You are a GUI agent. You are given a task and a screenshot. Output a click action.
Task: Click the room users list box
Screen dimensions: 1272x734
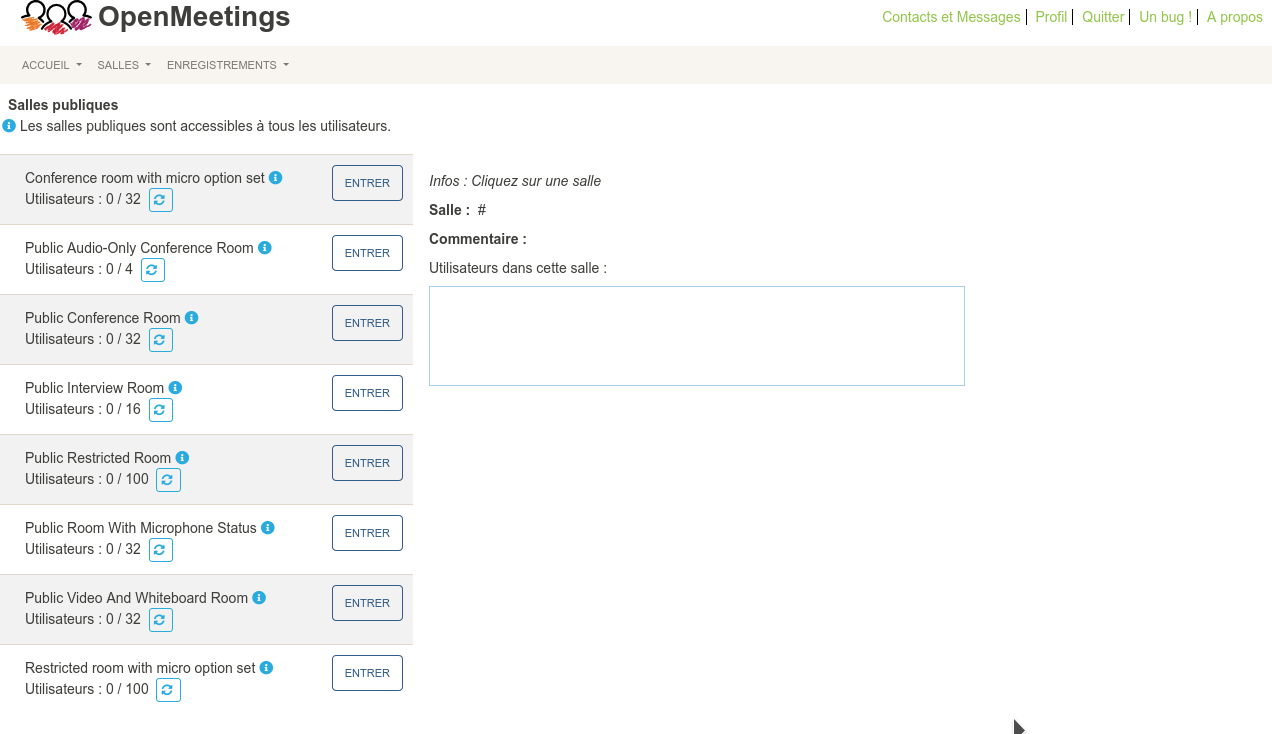coord(696,336)
